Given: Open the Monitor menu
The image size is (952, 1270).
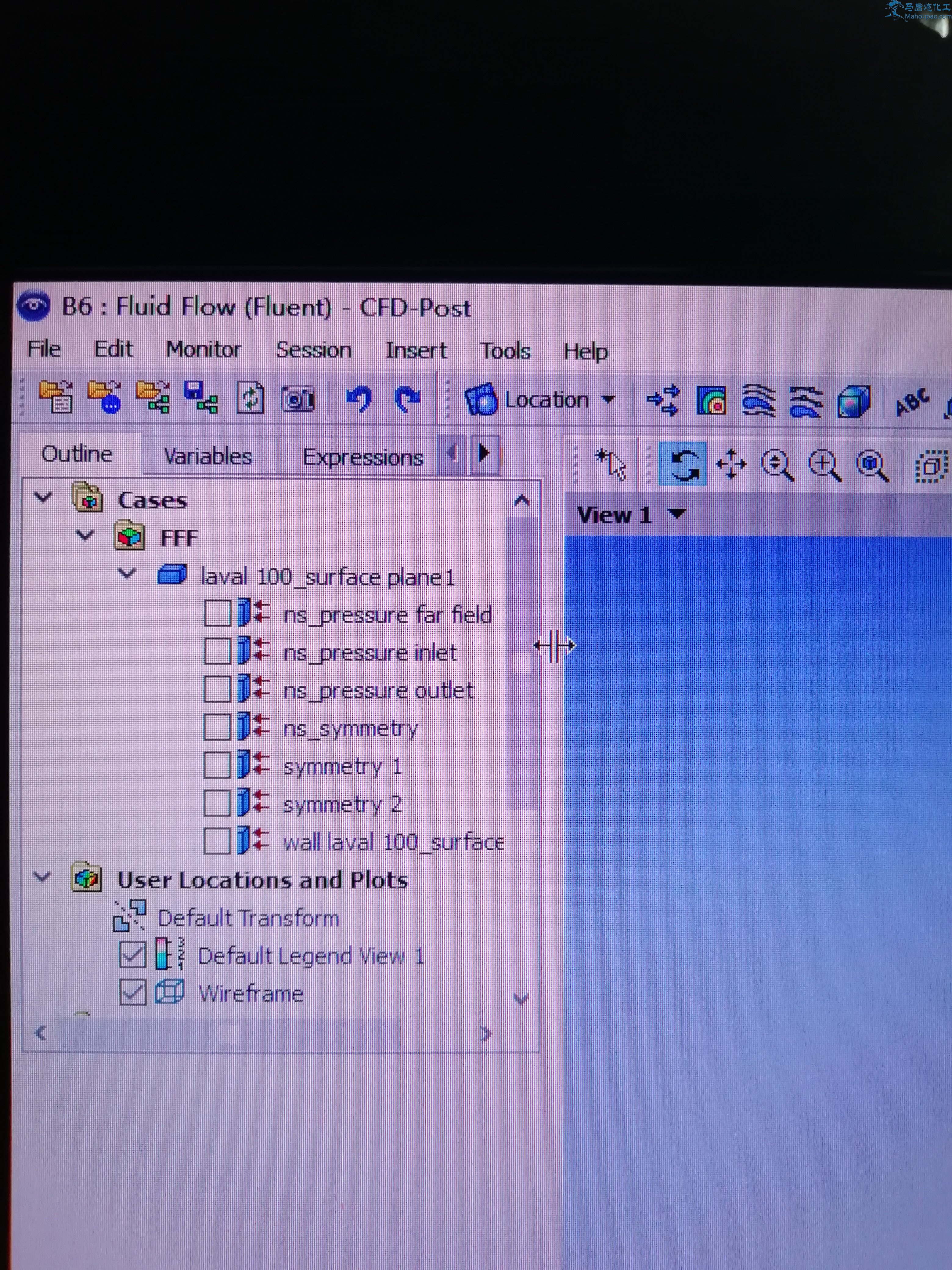Looking at the screenshot, I should (203, 350).
